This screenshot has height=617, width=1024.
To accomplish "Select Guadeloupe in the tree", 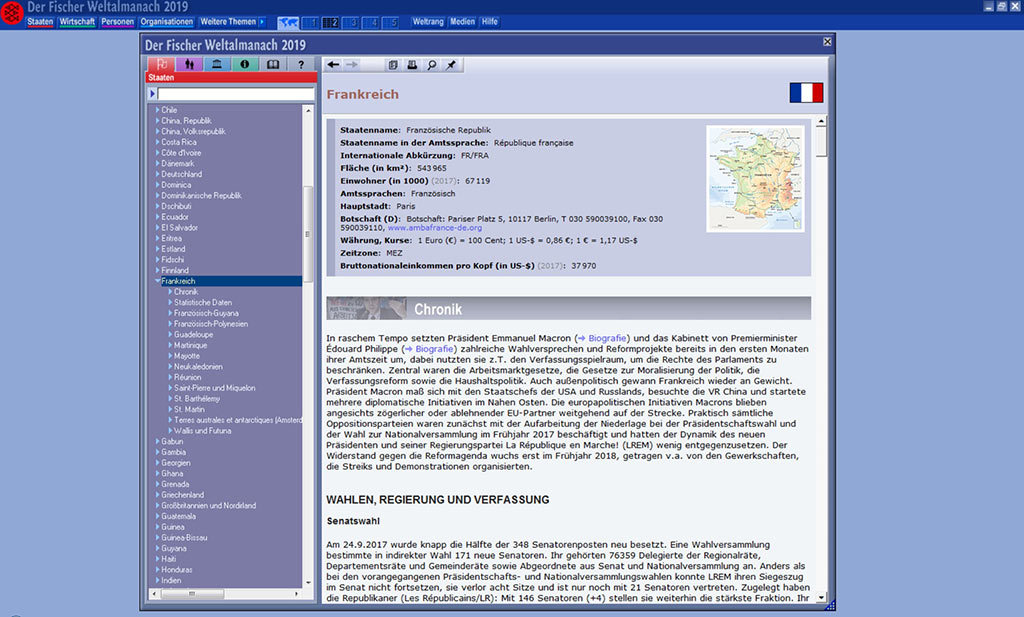I will point(193,334).
